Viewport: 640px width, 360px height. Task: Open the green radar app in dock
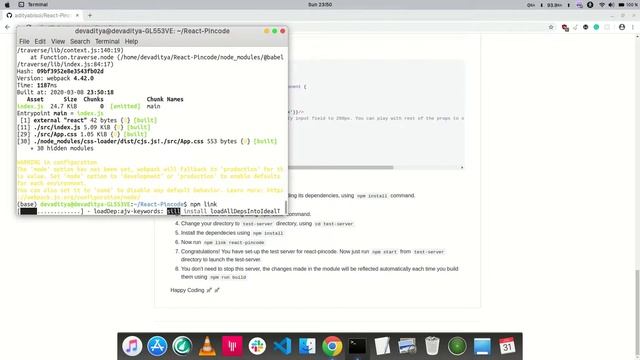(457, 346)
